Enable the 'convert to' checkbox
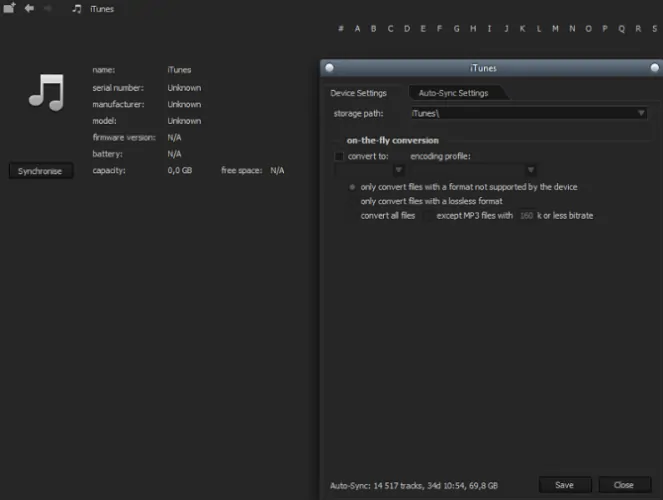 point(339,156)
